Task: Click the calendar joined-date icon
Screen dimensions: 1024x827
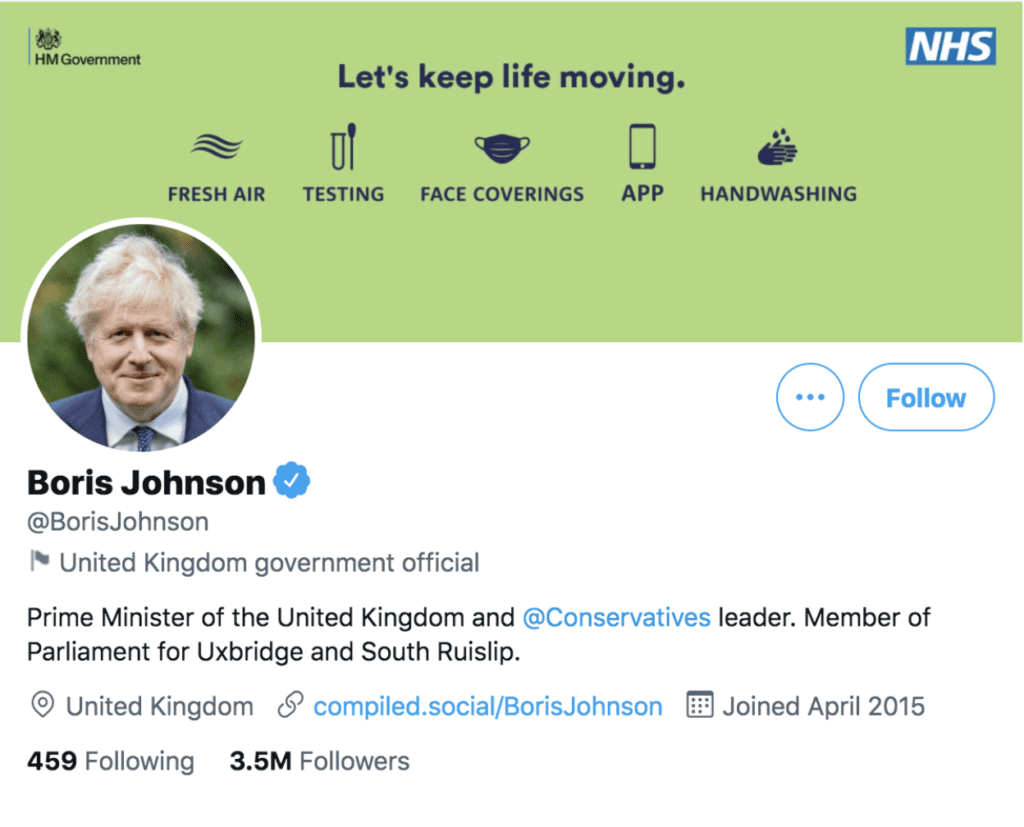Action: tap(699, 705)
